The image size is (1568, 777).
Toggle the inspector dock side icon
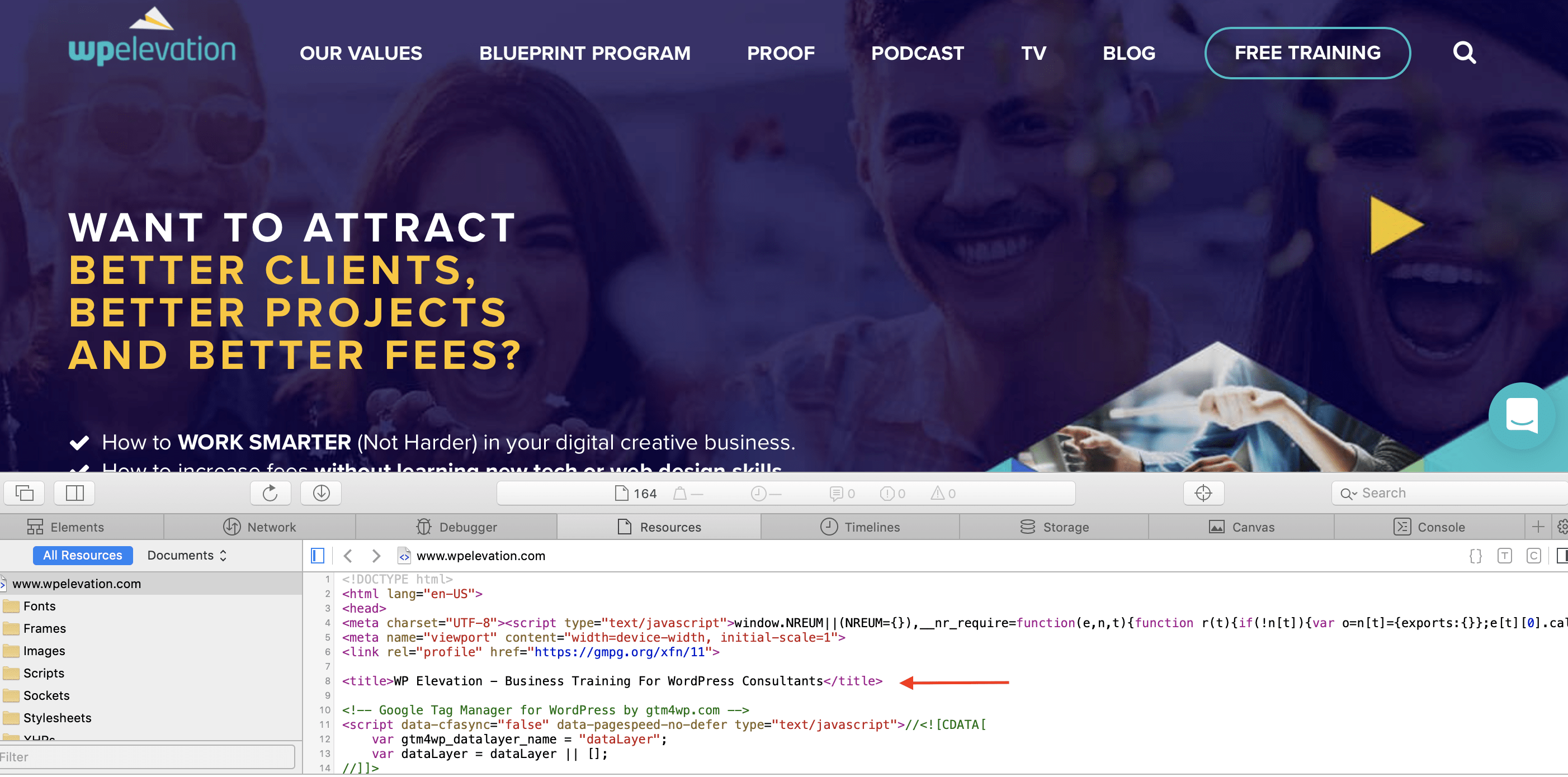point(74,492)
